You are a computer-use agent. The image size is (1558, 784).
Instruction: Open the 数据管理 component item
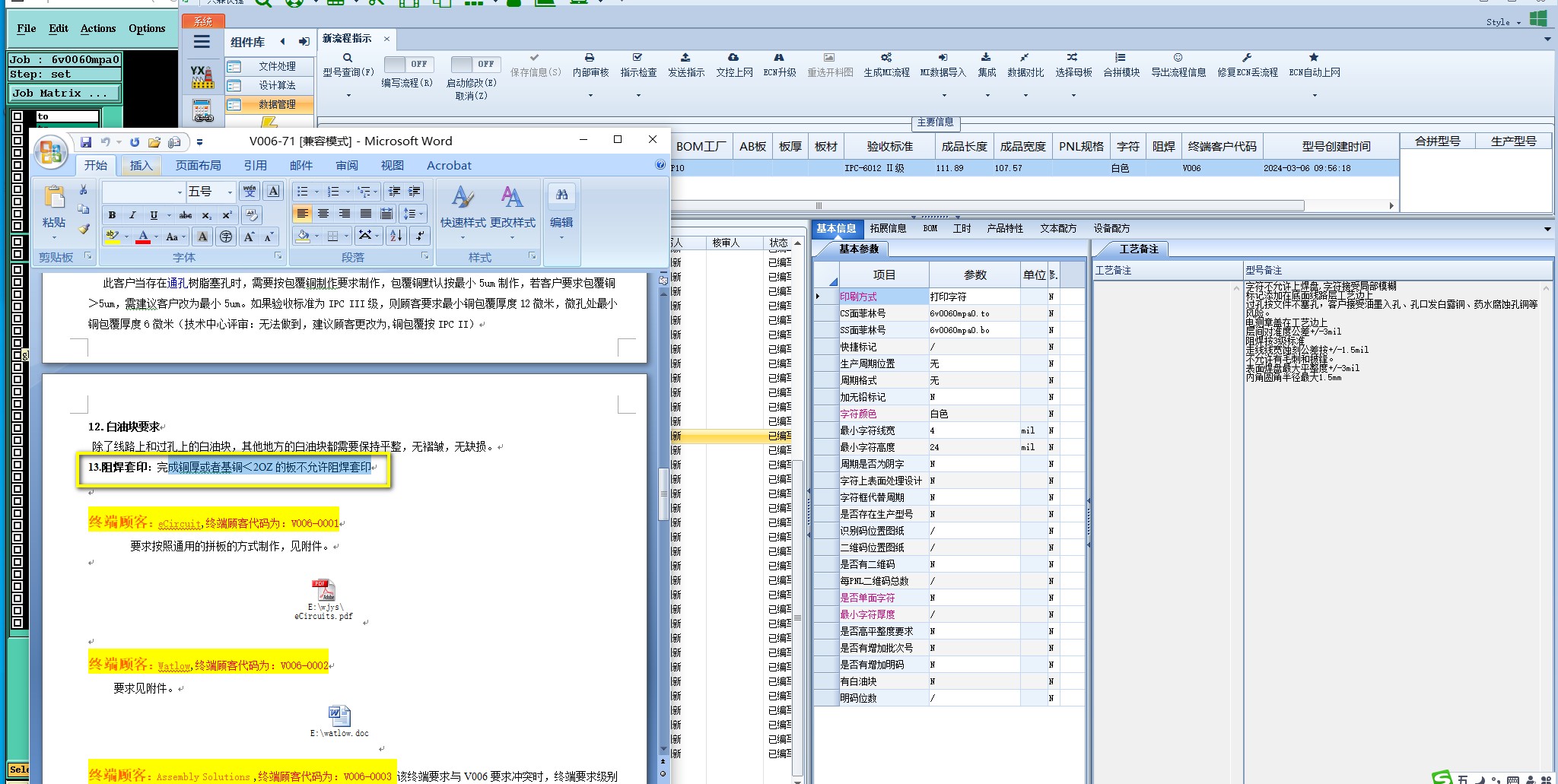pyautogui.click(x=270, y=104)
